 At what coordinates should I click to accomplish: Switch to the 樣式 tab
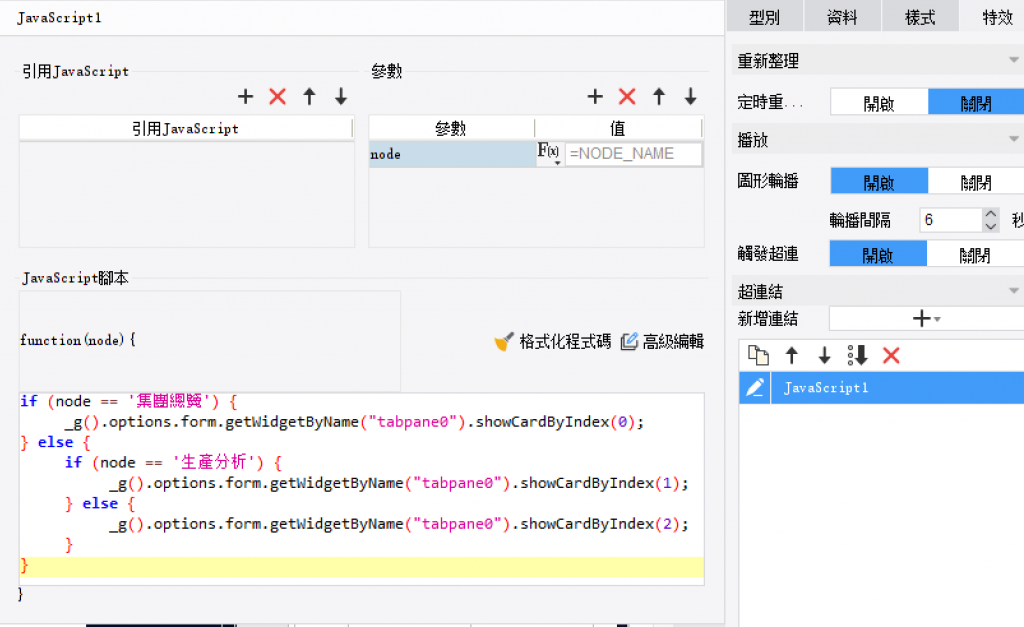click(x=920, y=17)
